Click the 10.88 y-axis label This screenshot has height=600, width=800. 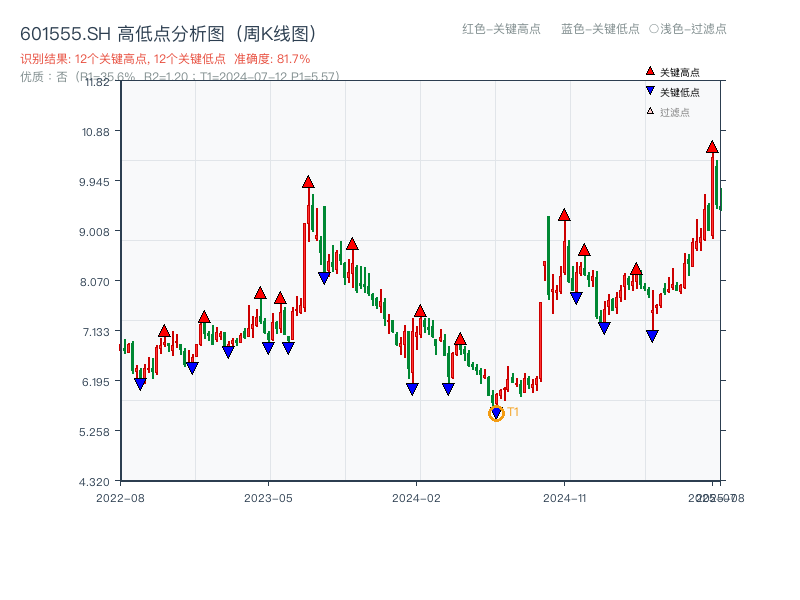[x=96, y=132]
